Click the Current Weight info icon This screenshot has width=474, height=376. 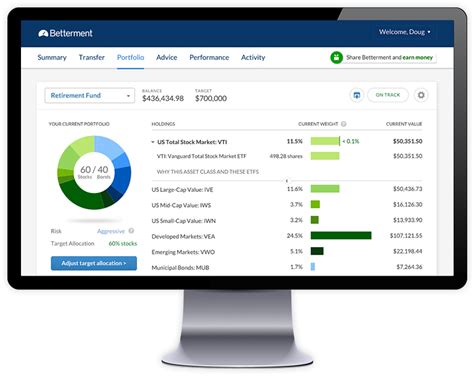(344, 124)
